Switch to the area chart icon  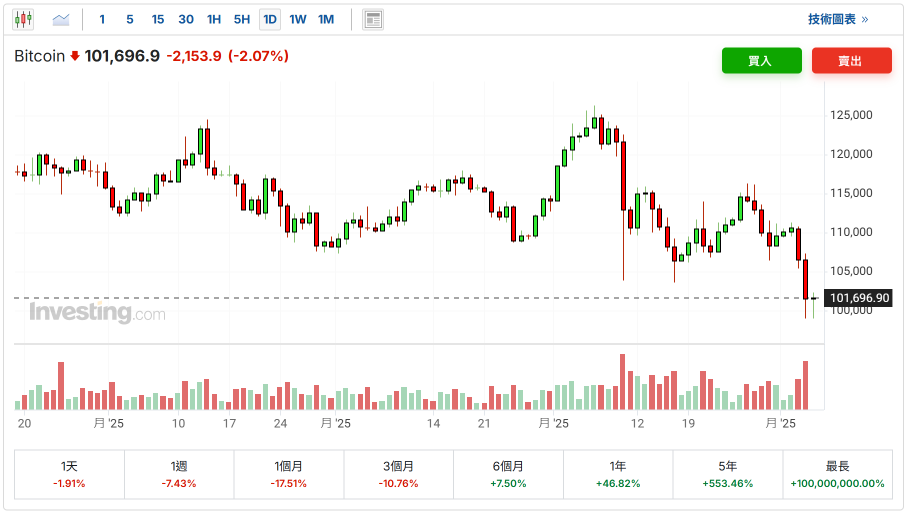[61, 19]
